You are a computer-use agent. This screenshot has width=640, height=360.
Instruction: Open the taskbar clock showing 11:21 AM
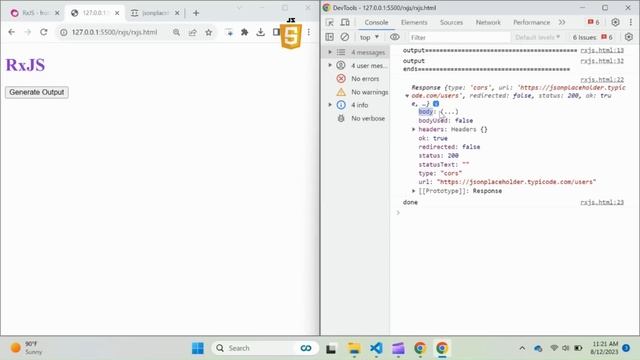pos(604,348)
